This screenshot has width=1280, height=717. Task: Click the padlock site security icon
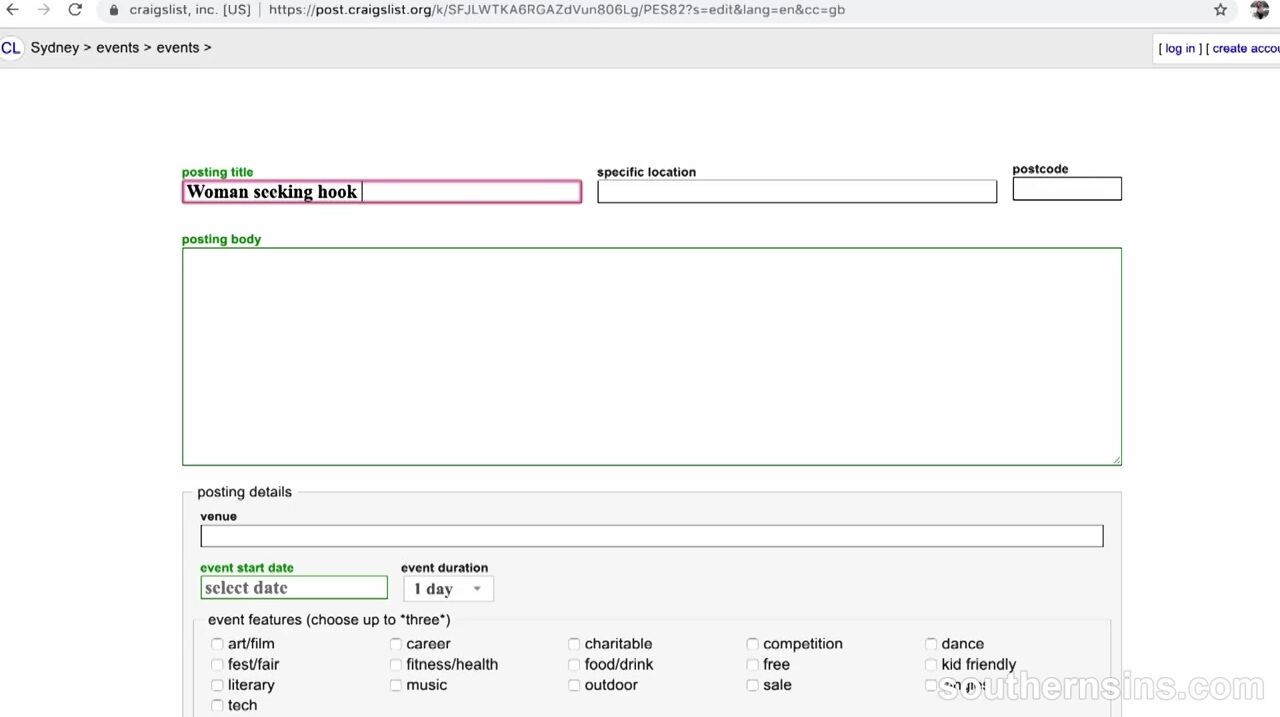click(x=113, y=10)
